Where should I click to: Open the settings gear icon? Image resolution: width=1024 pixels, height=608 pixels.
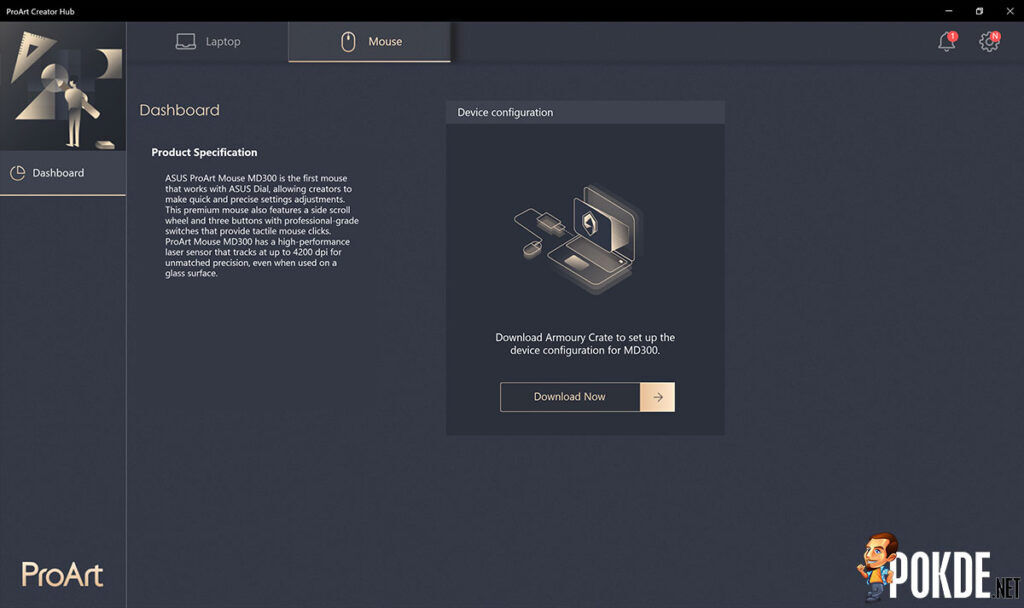pyautogui.click(x=989, y=42)
